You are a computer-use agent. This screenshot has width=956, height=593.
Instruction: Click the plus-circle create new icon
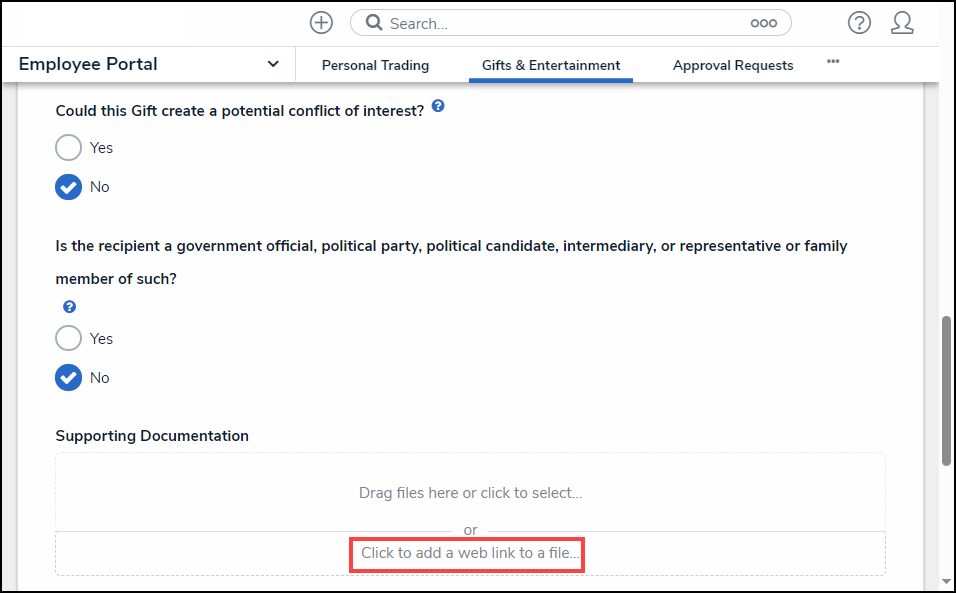(321, 23)
